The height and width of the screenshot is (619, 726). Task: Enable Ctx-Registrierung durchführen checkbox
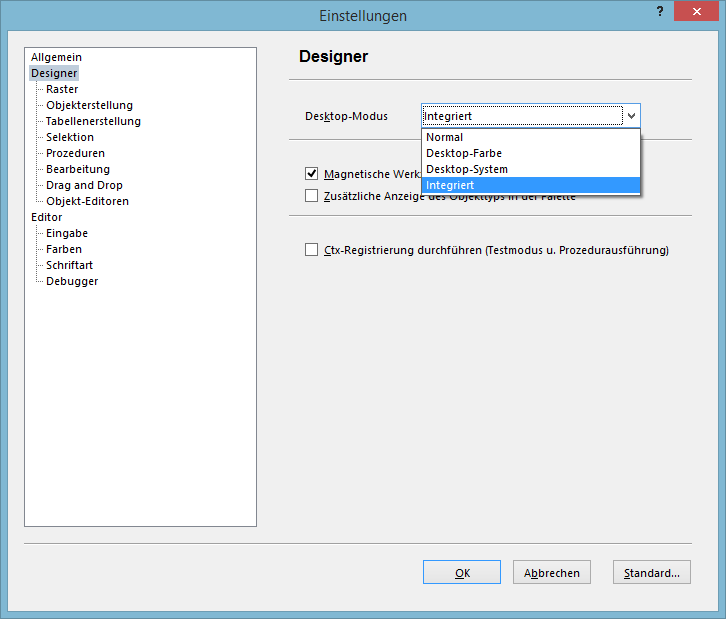tap(312, 250)
